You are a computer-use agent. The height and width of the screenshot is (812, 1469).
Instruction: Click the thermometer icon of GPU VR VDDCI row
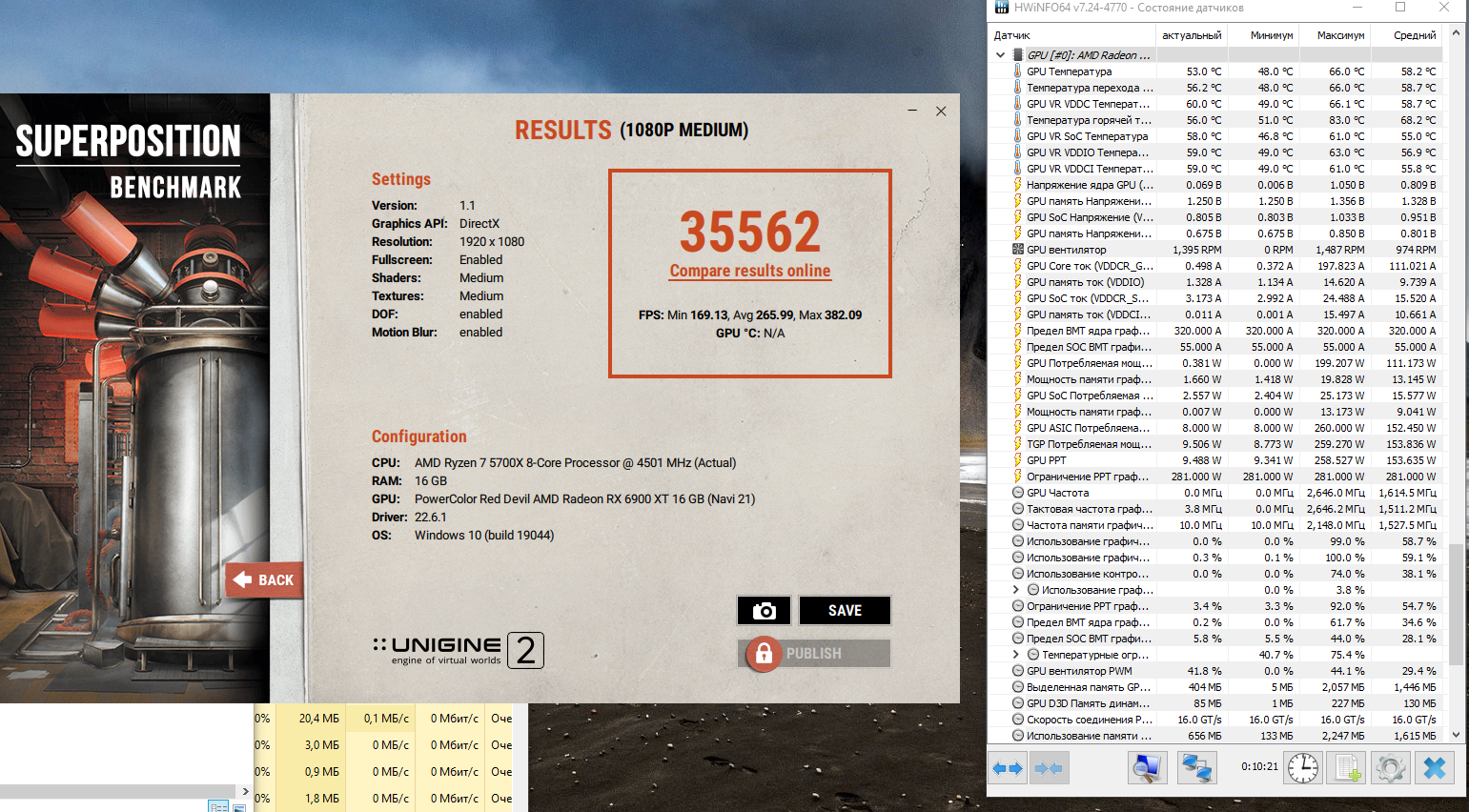pos(1017,169)
